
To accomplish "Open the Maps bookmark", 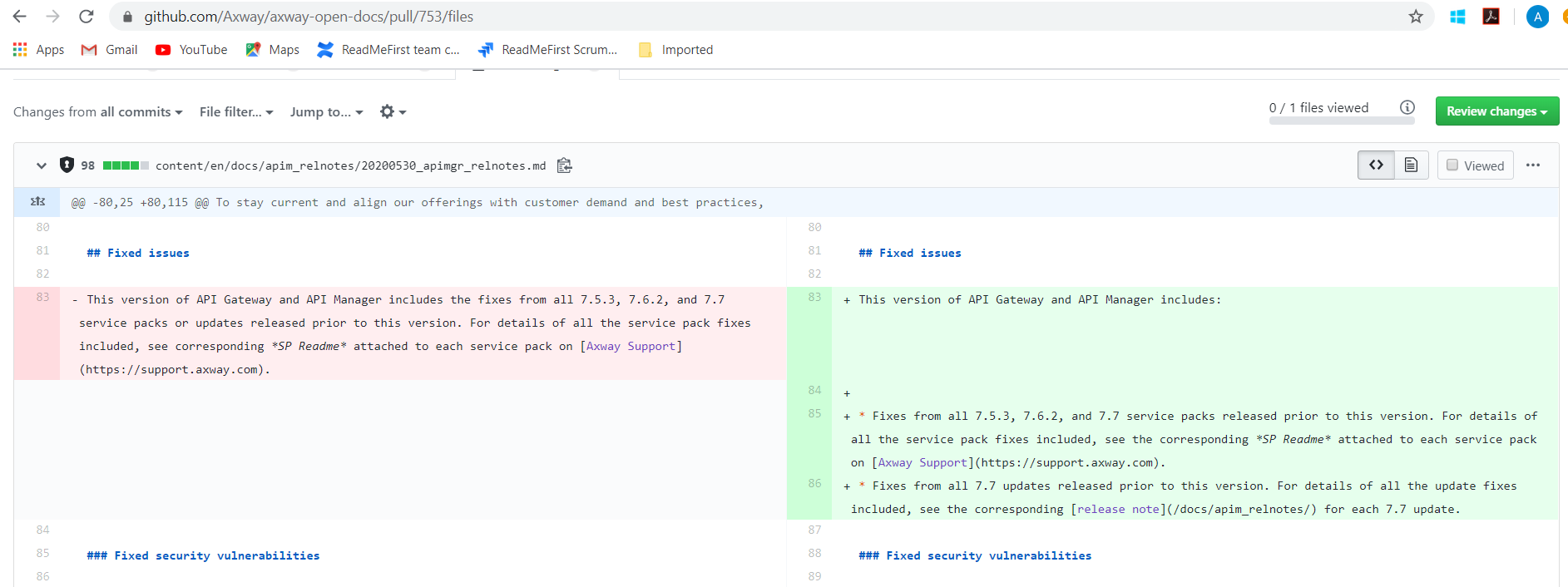I will coord(272,50).
